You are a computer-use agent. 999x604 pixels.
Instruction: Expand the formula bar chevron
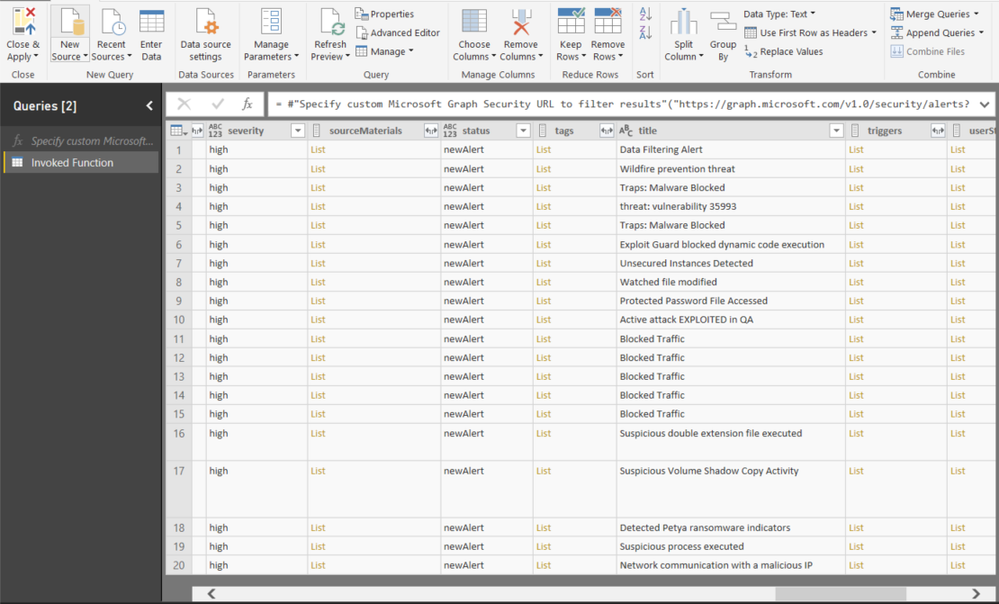pyautogui.click(x=984, y=104)
